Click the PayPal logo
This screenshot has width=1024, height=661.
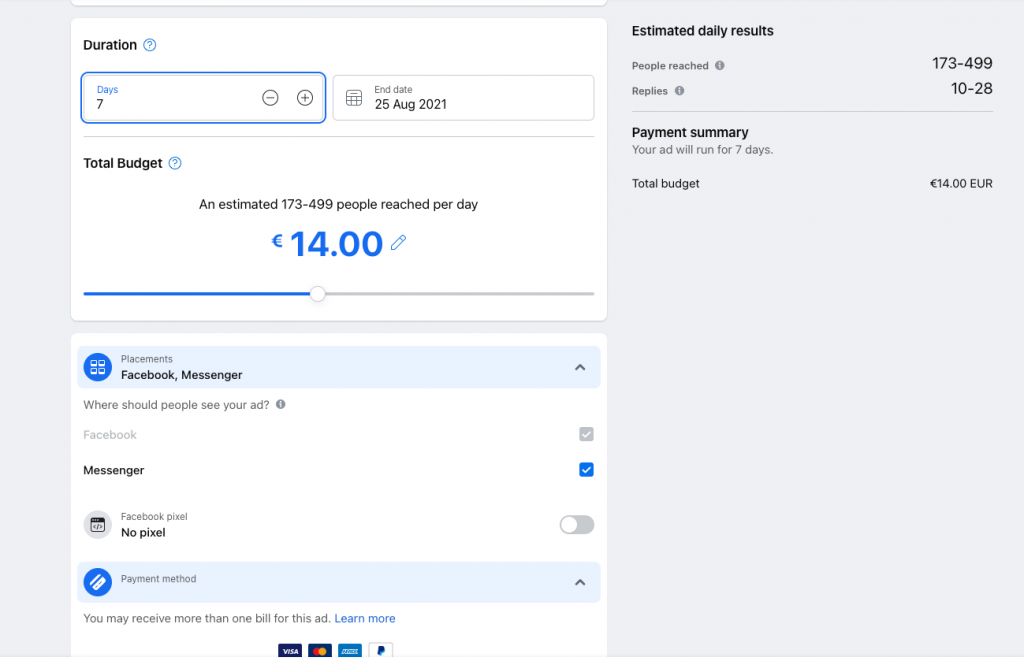point(381,651)
